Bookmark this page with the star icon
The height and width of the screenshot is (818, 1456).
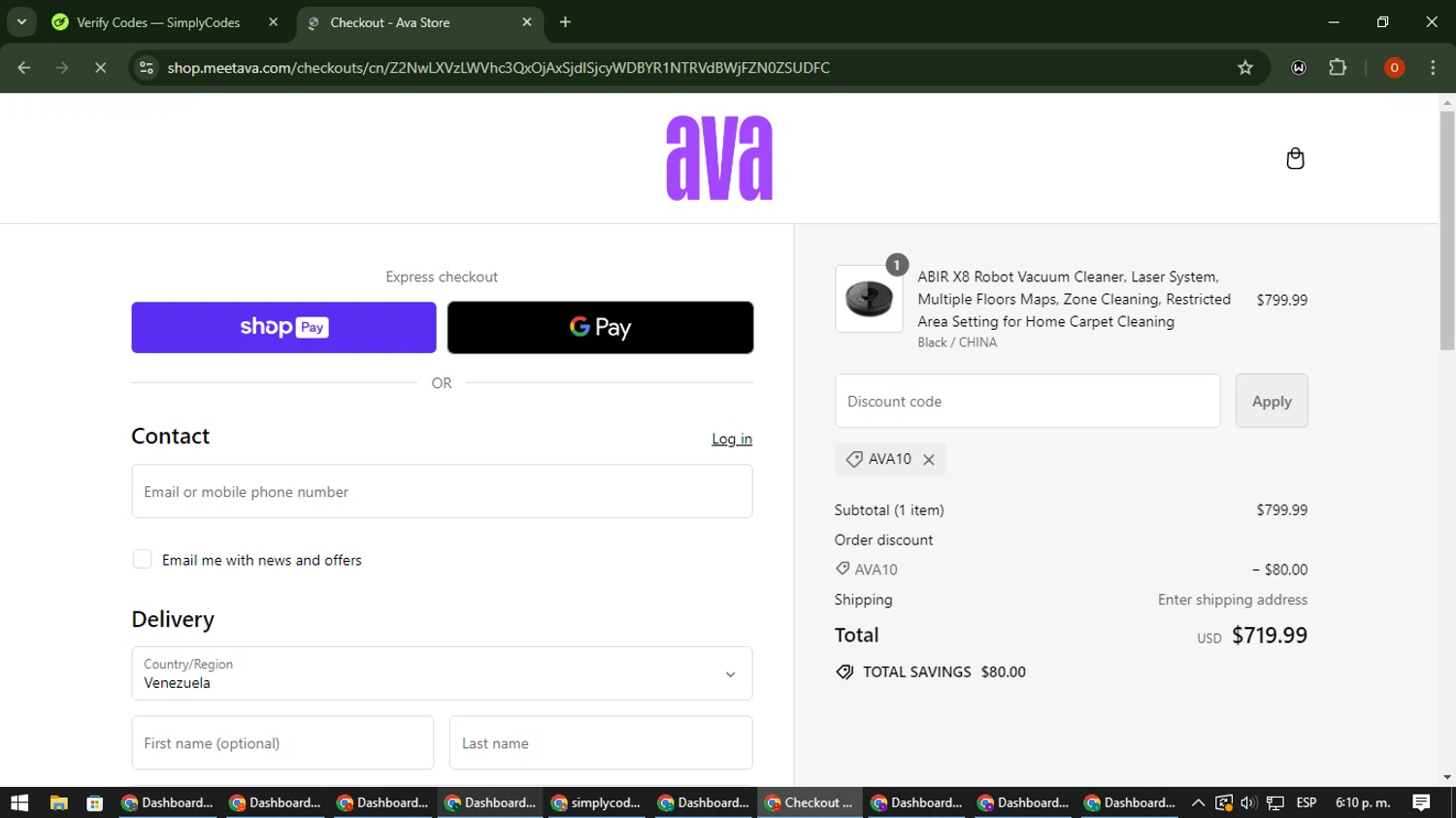pos(1245,67)
